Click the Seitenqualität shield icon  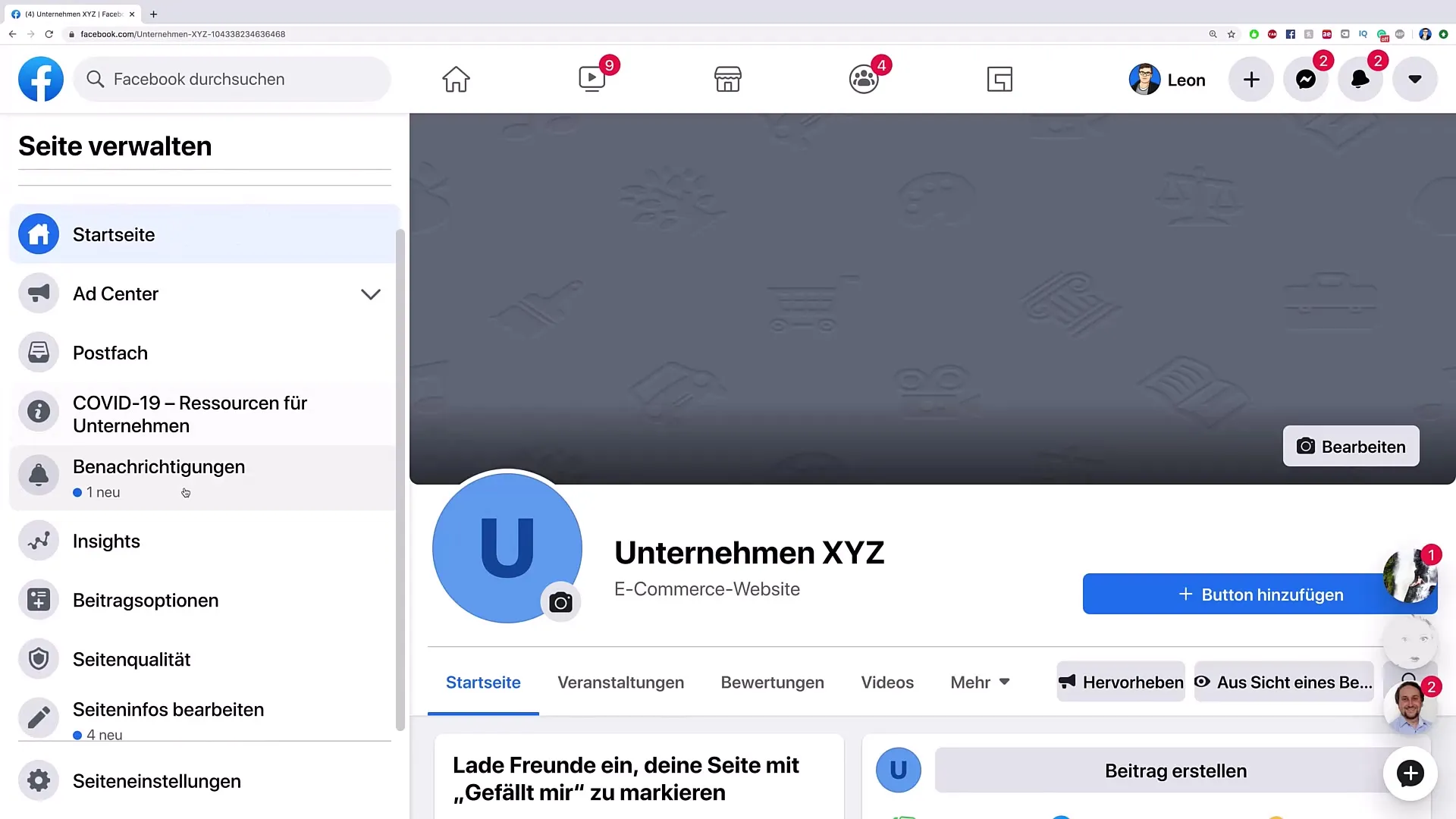pyautogui.click(x=39, y=659)
